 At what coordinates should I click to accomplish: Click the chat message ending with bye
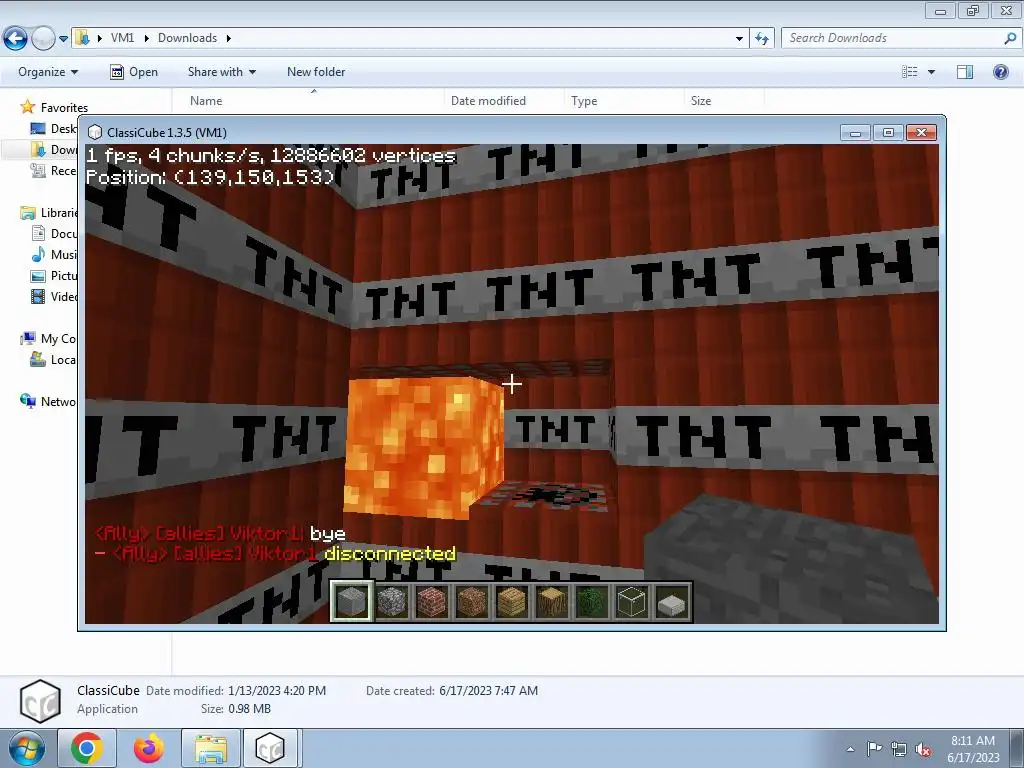tap(220, 534)
